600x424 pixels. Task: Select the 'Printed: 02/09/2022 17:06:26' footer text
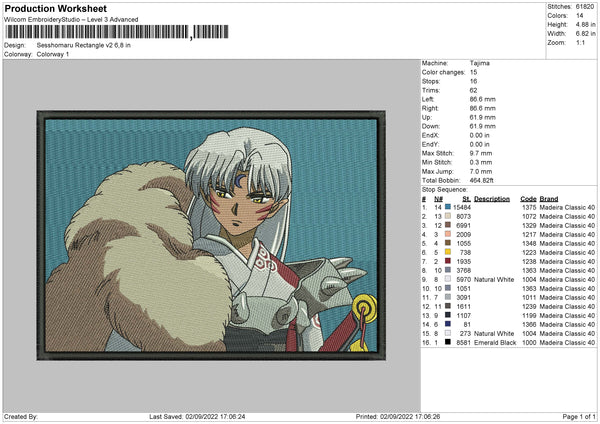398,416
